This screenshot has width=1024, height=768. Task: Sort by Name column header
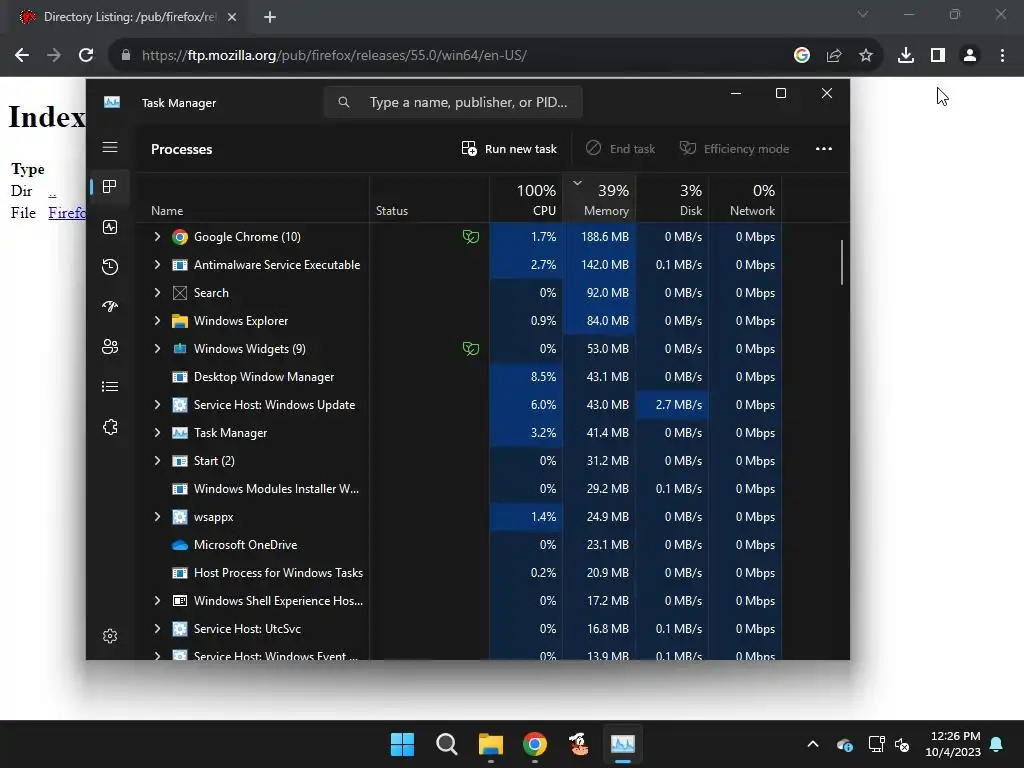click(252, 199)
